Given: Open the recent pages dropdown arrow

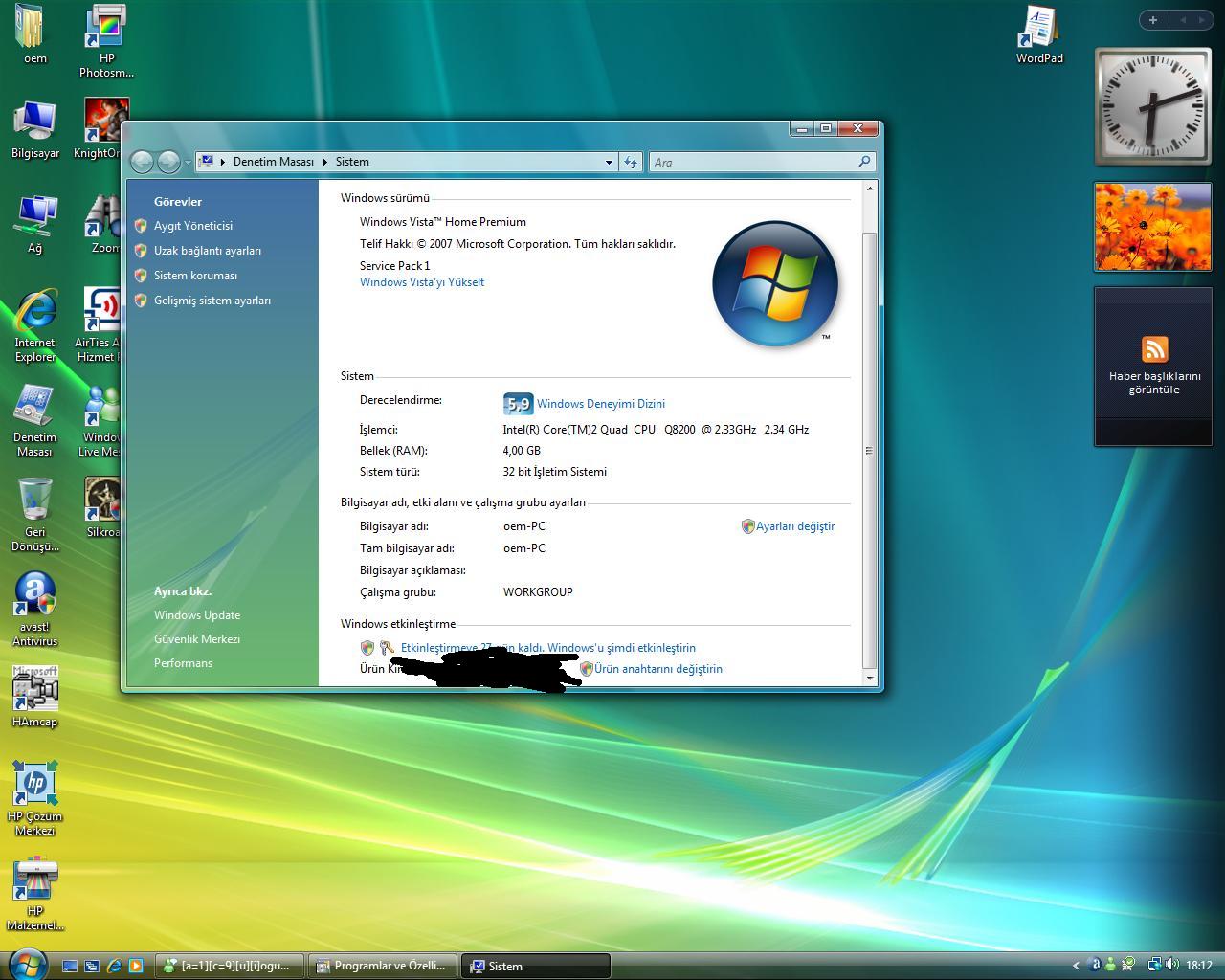Looking at the screenshot, I should pyautogui.click(x=187, y=163).
